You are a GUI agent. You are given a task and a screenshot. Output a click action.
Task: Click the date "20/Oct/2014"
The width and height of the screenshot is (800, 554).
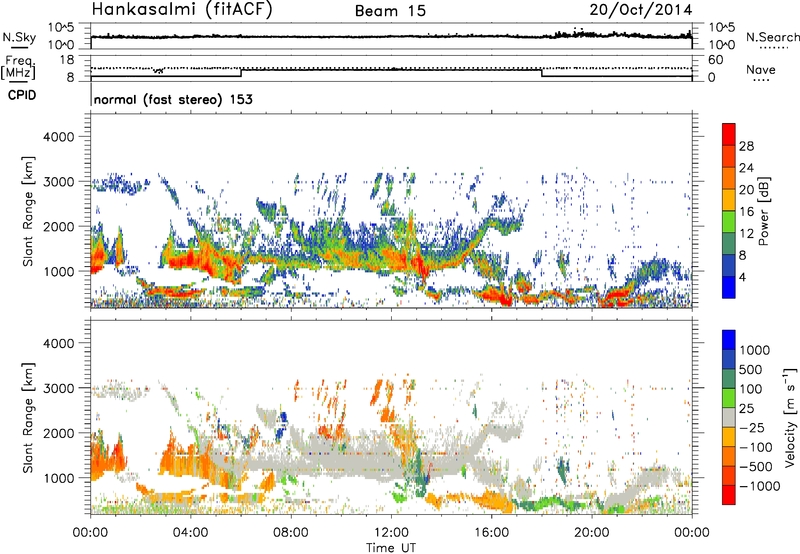point(641,10)
